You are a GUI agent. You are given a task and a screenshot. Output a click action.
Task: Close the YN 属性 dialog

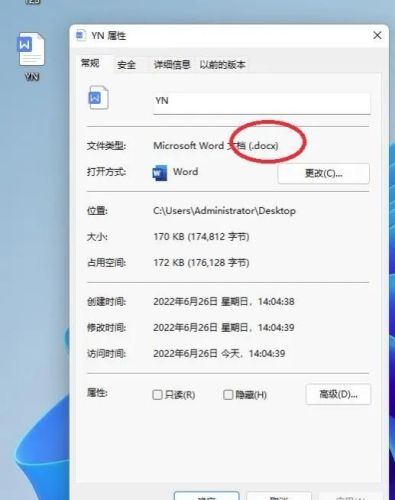point(377,35)
